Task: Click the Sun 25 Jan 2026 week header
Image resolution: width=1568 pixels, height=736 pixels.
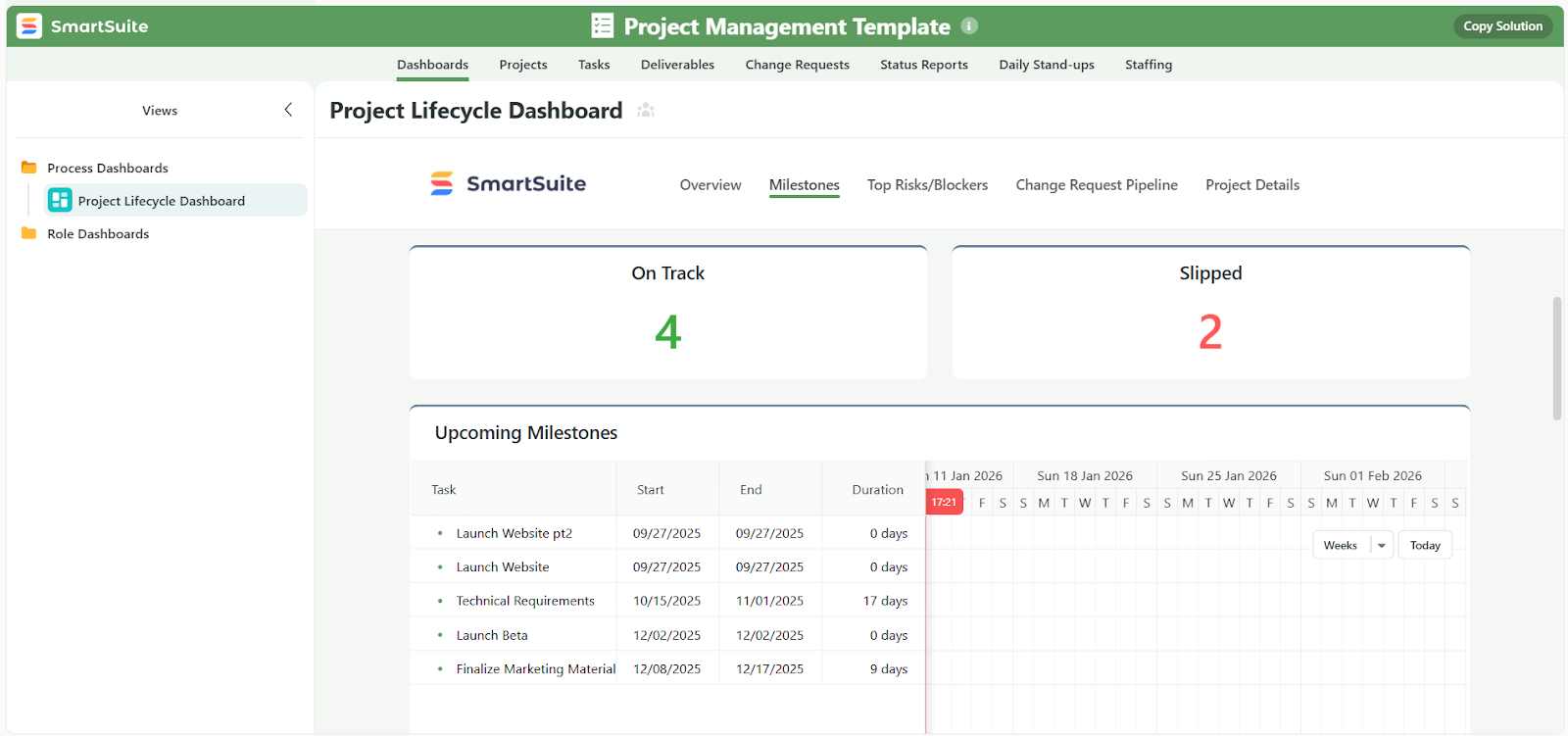Action: click(x=1229, y=475)
